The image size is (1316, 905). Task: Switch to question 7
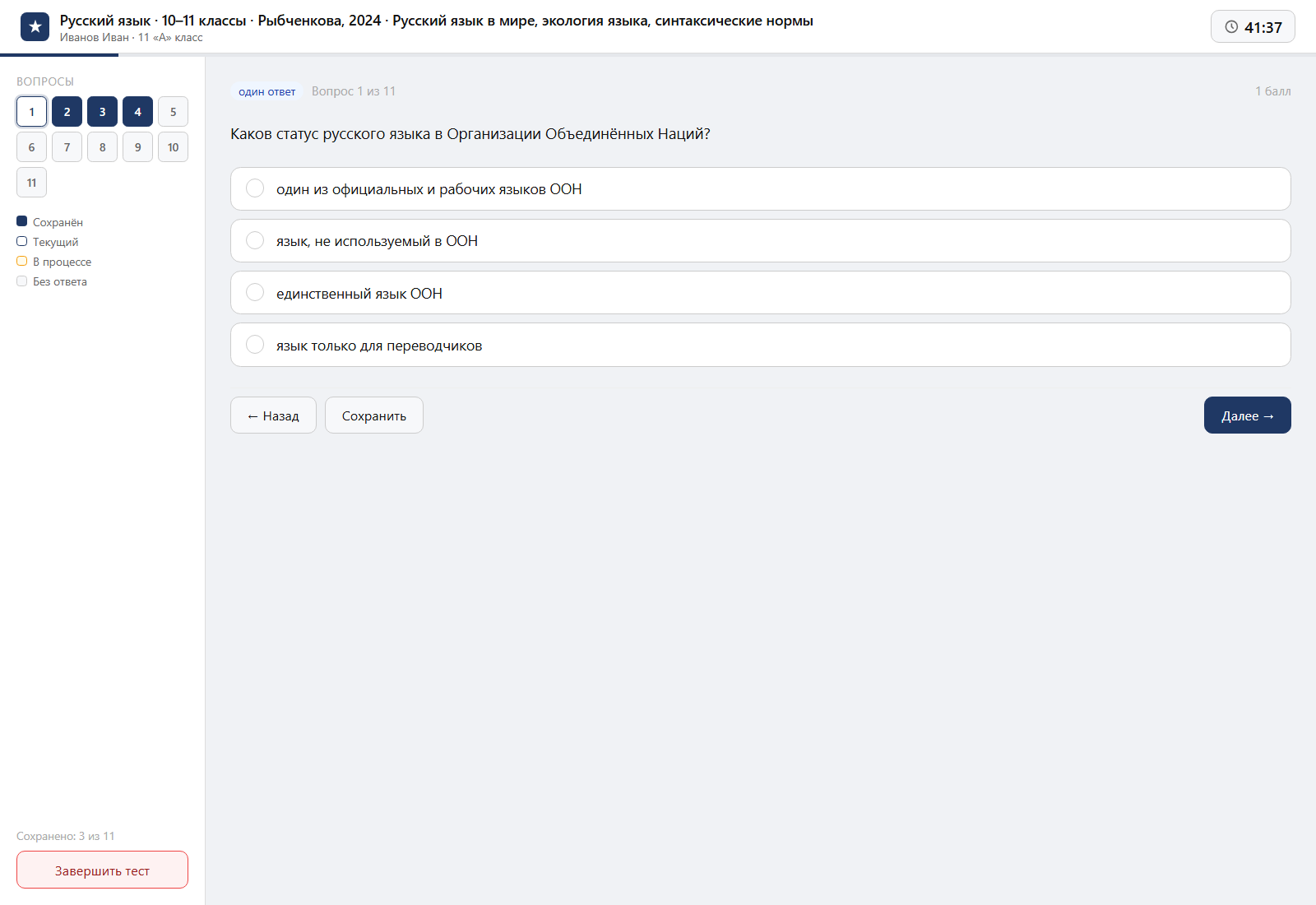click(x=67, y=147)
